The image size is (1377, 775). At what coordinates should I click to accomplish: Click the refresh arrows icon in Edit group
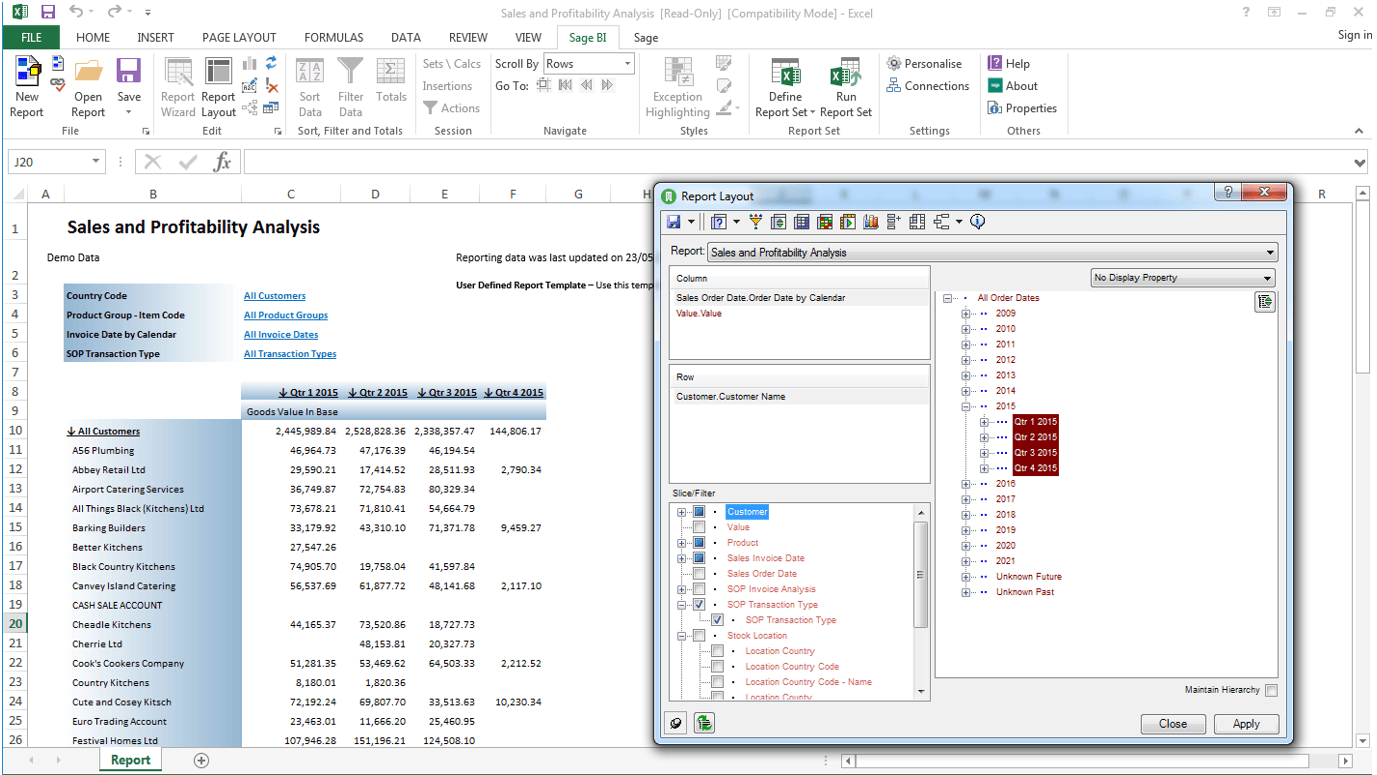click(271, 64)
